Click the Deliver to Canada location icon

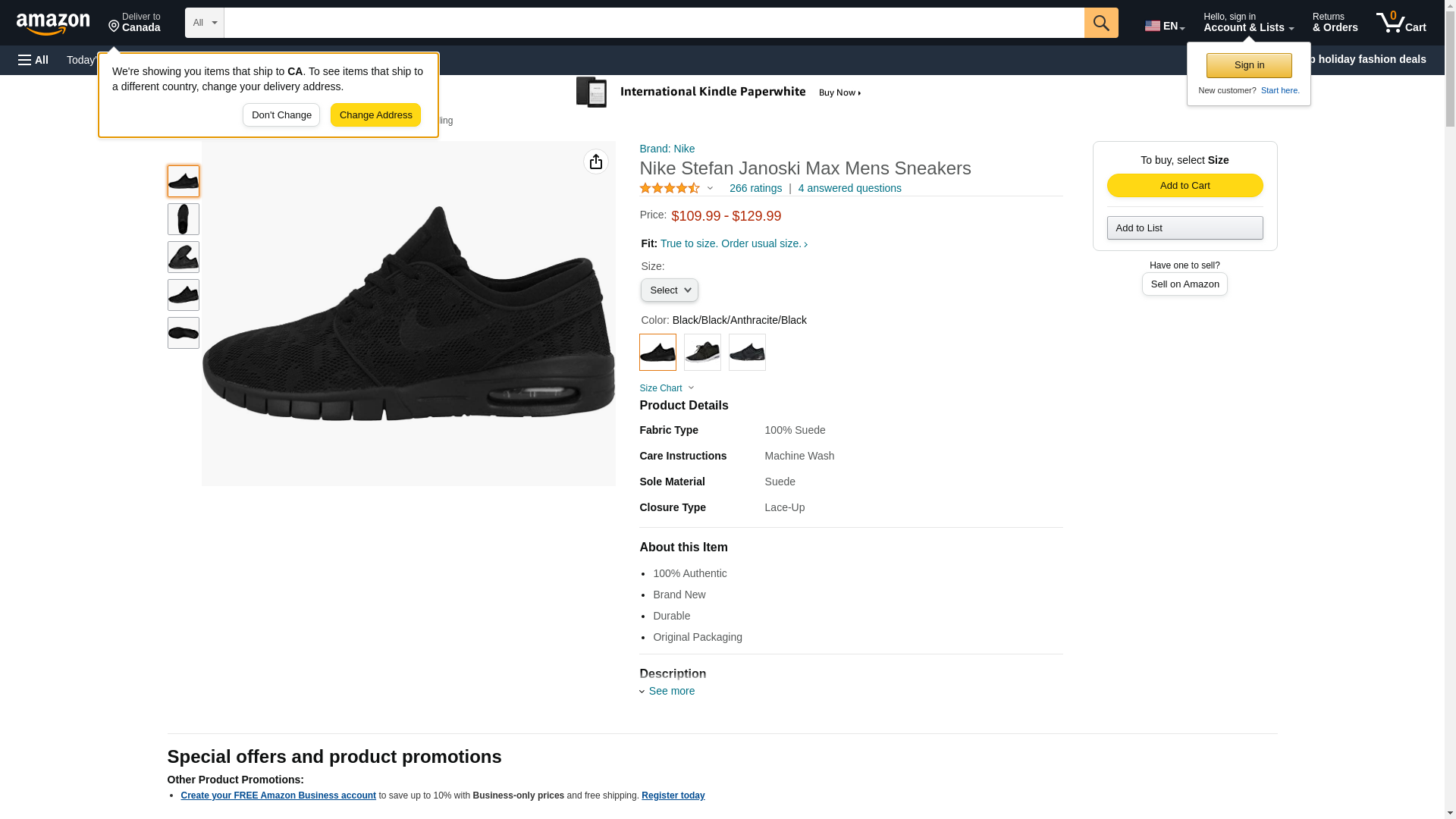point(115,27)
